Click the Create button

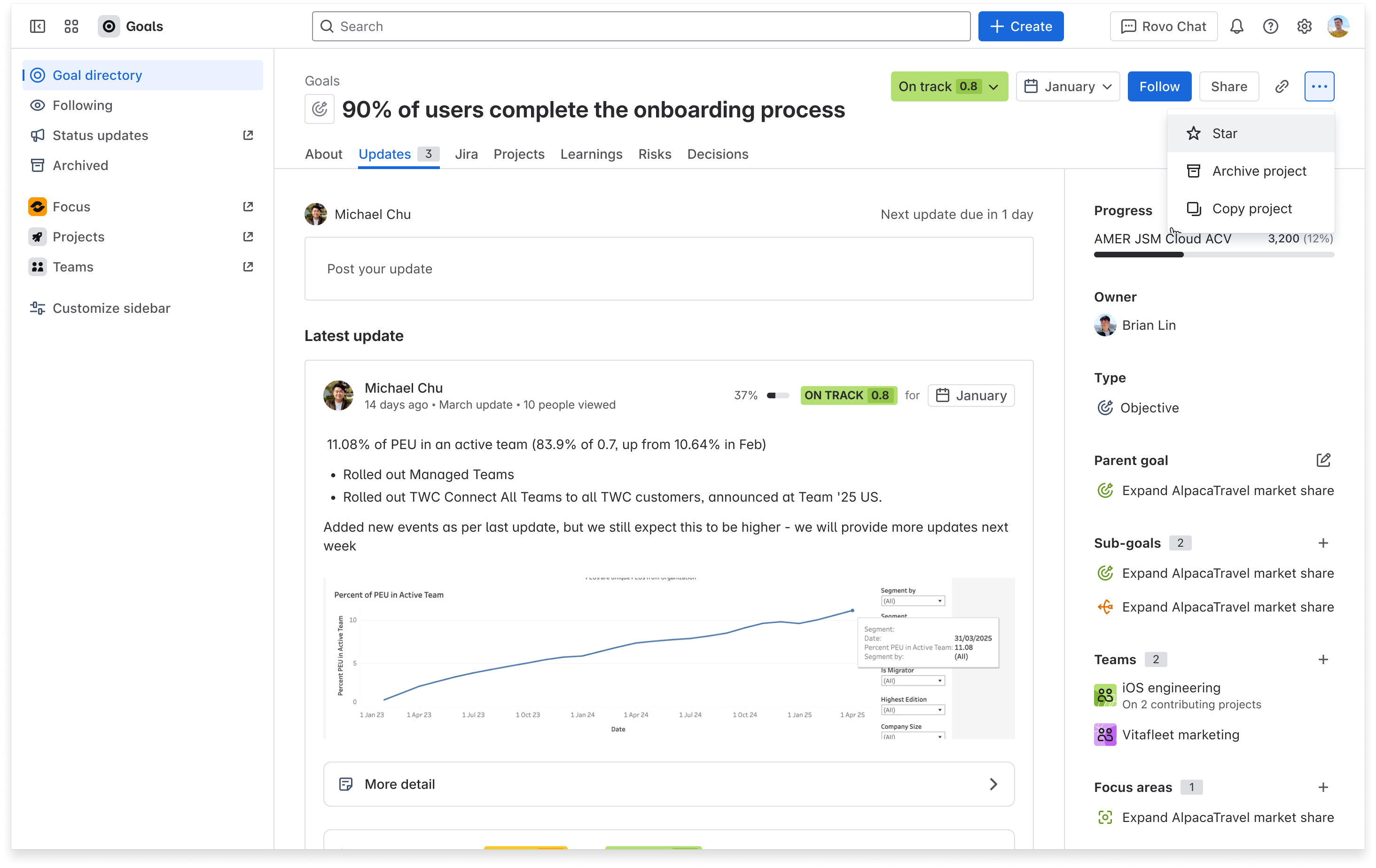1021,26
